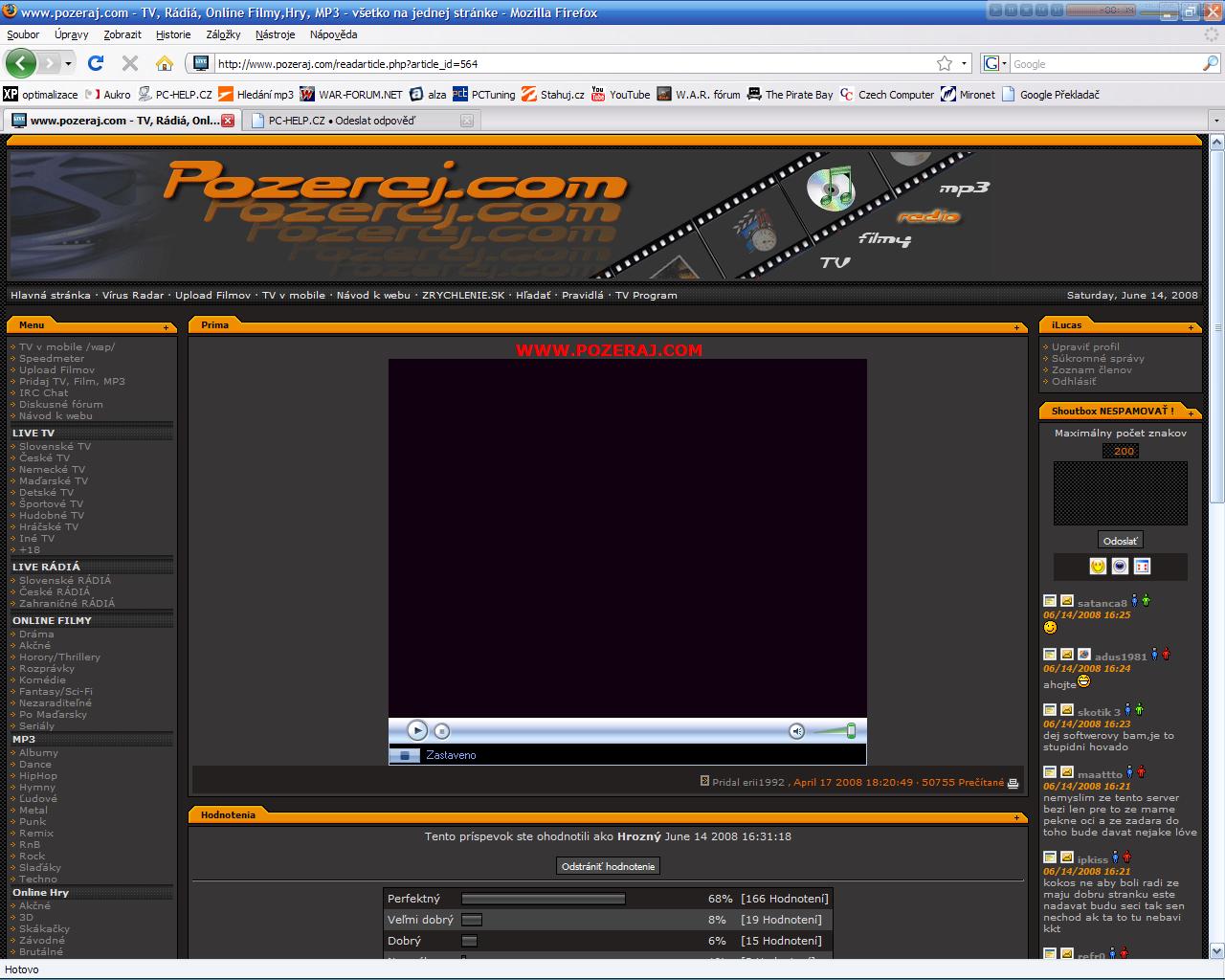The width and height of the screenshot is (1225, 980).
Task: Open the Historie menu
Action: pos(173,34)
